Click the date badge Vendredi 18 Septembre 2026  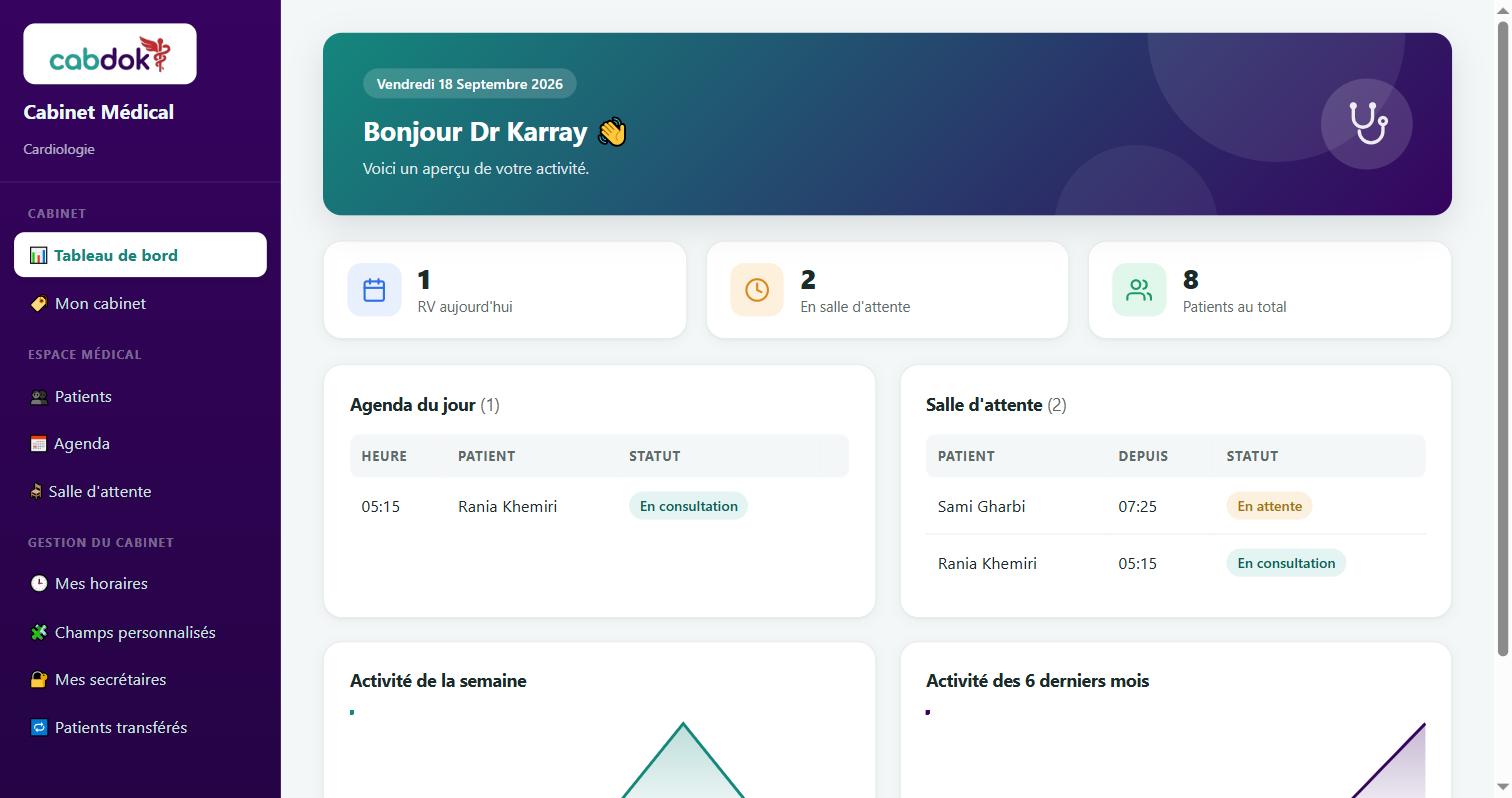pos(470,84)
